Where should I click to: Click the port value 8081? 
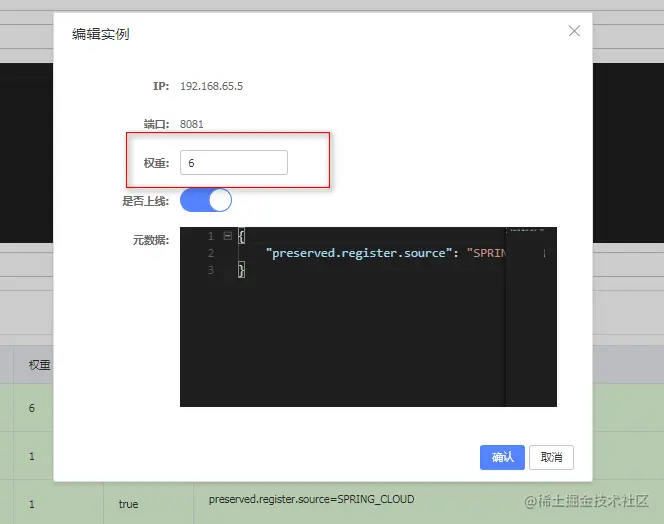click(x=191, y=124)
